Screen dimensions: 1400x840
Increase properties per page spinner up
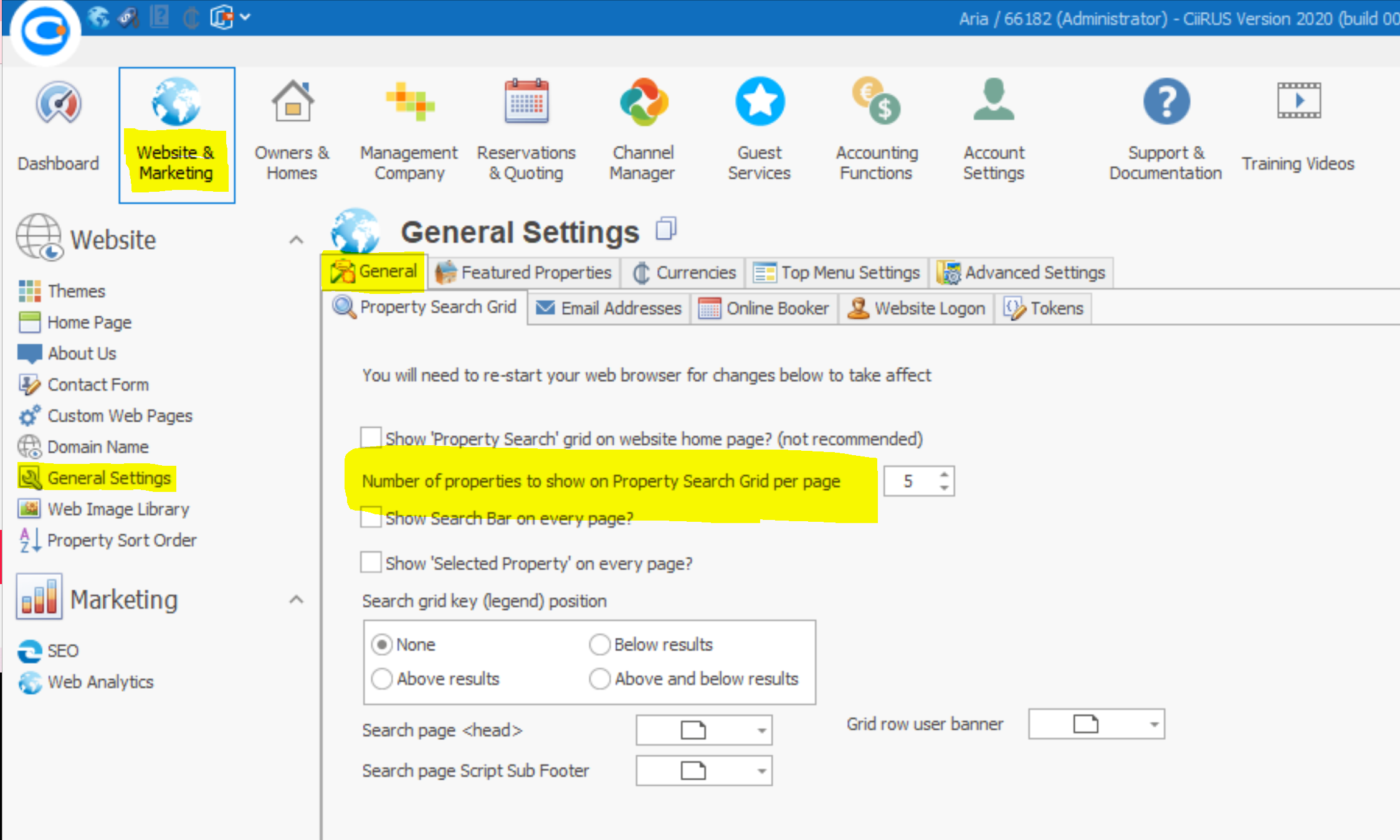tap(944, 474)
